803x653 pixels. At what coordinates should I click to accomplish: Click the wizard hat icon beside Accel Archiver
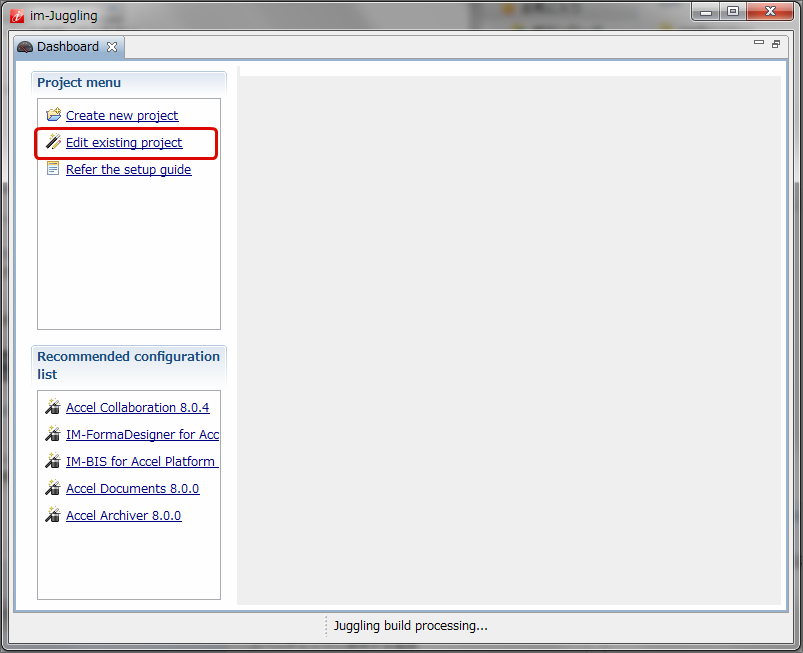[53, 515]
